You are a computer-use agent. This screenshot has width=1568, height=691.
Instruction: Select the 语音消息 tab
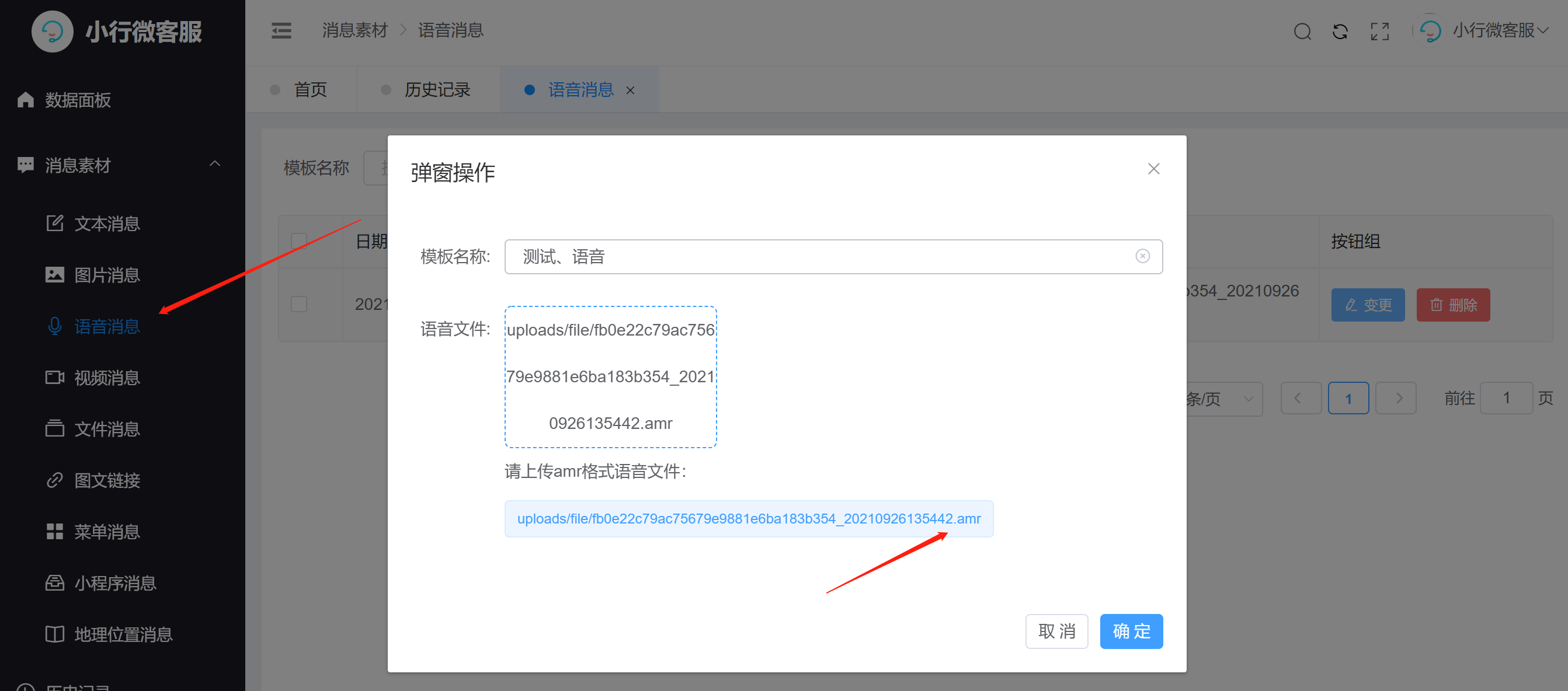click(x=580, y=89)
